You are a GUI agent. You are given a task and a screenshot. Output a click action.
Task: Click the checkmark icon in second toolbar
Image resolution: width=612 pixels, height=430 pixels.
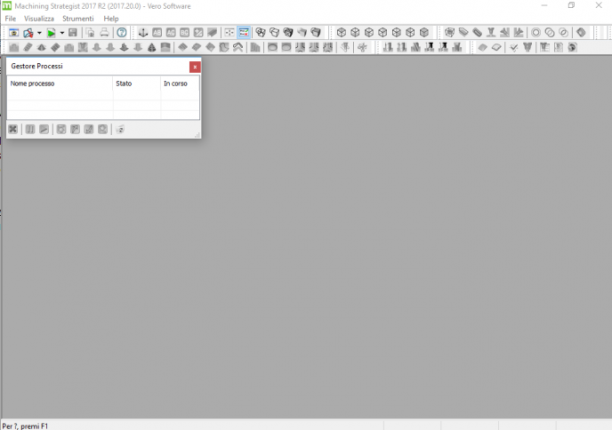tap(514, 47)
